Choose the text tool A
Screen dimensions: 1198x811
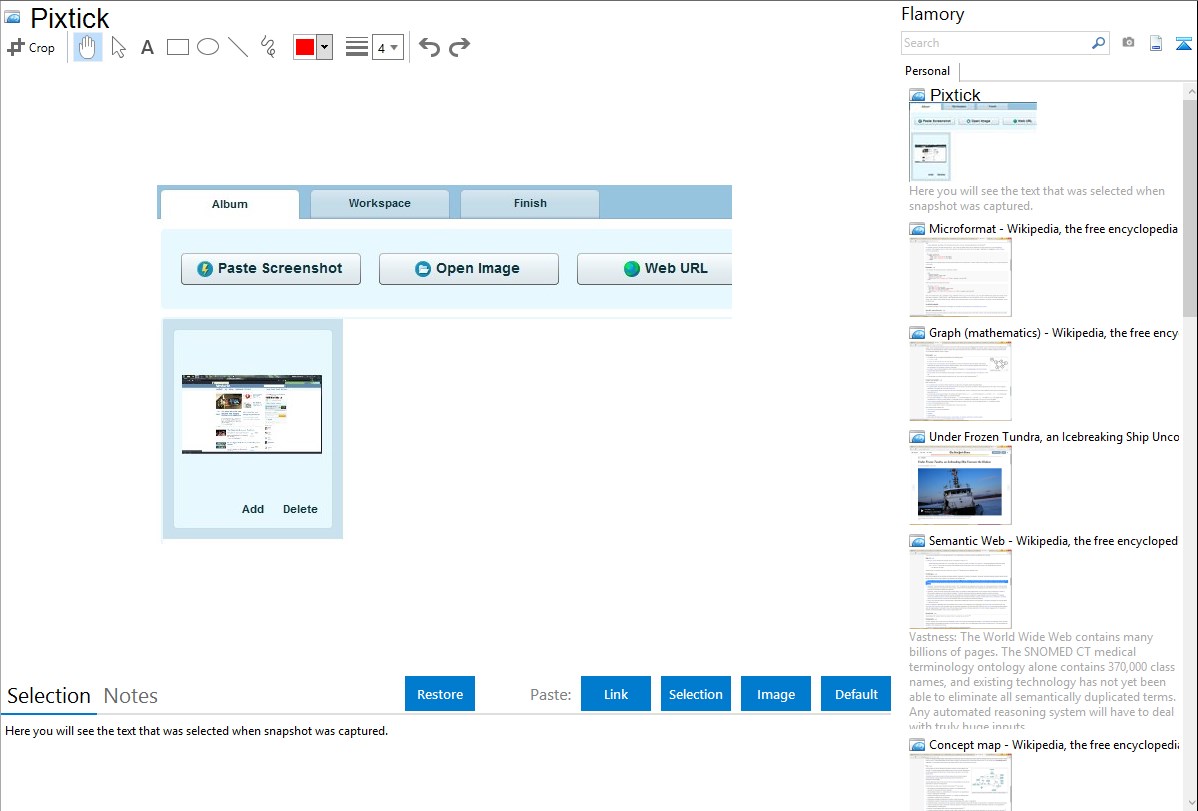pos(147,47)
